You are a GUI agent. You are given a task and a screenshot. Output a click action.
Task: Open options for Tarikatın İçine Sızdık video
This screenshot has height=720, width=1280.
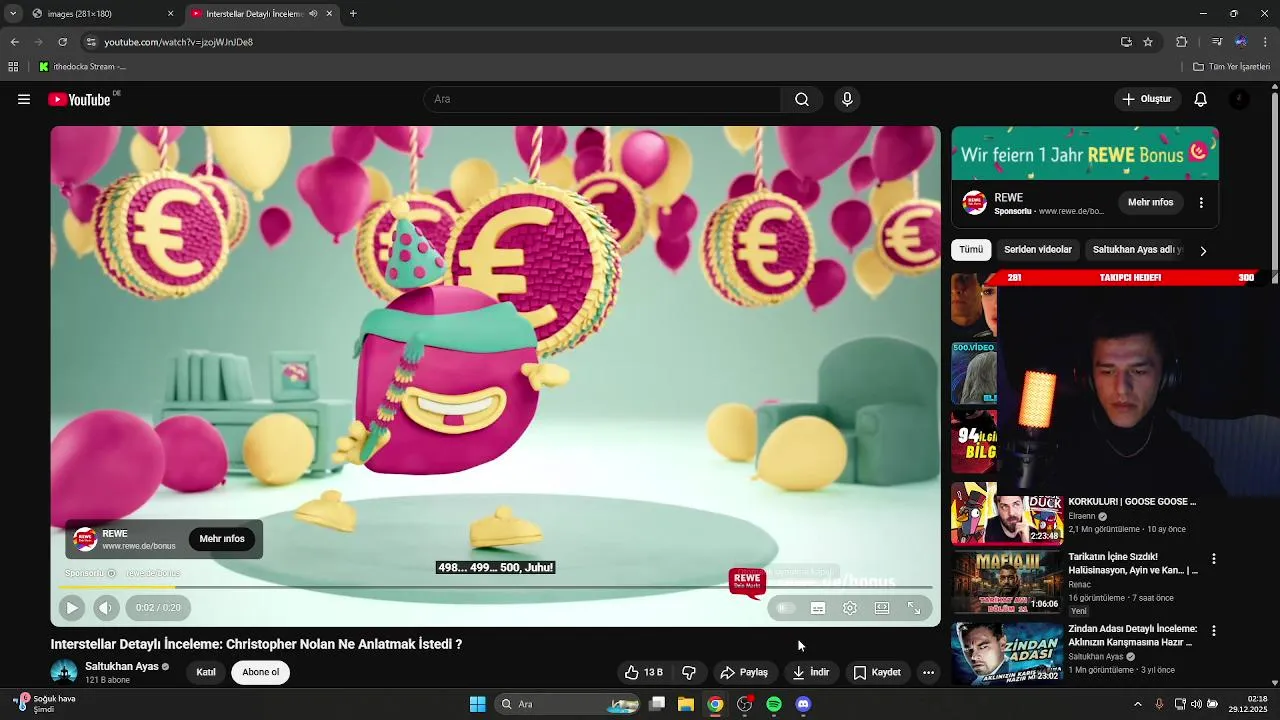coord(1214,559)
